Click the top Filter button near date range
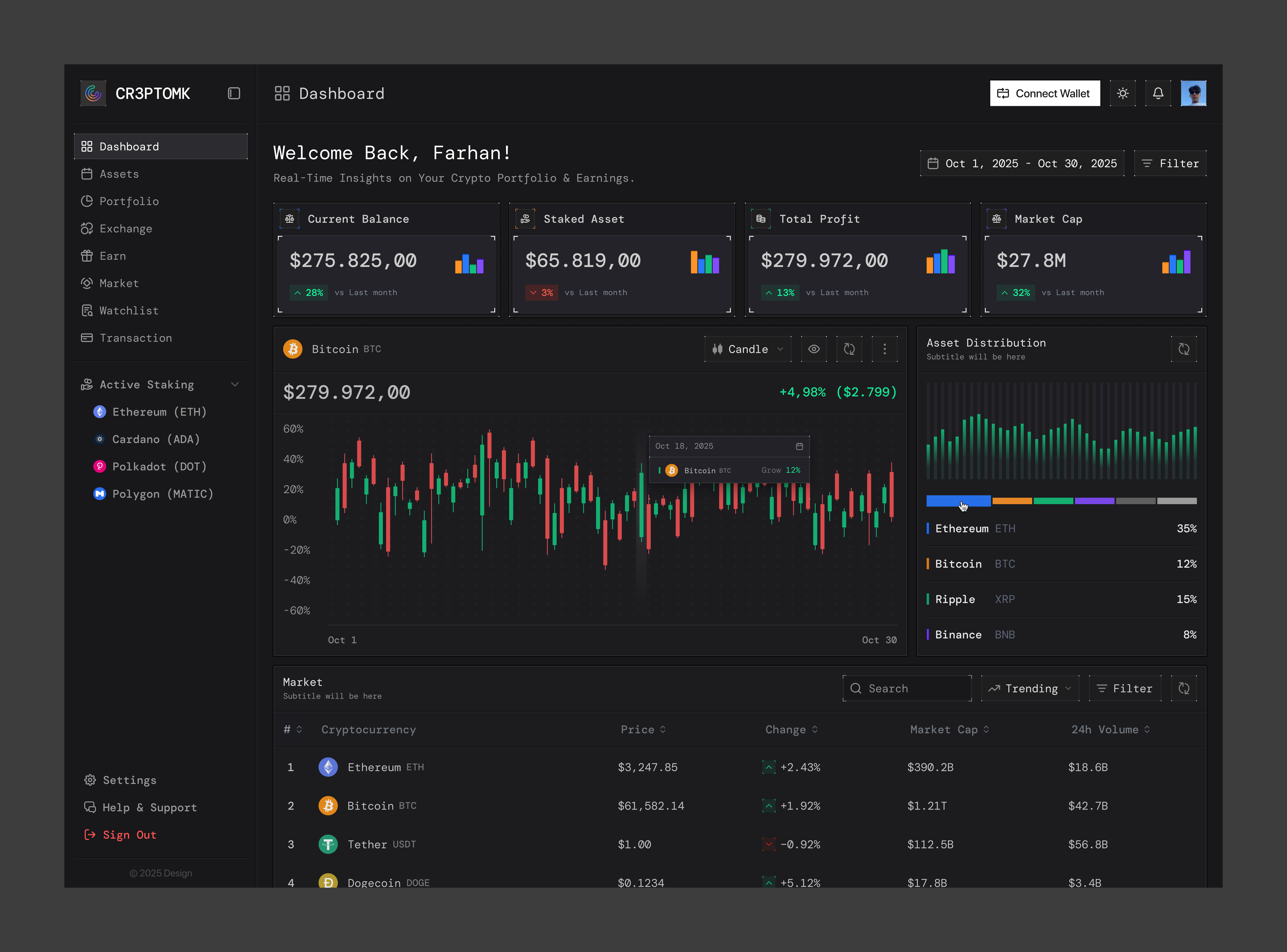1287x952 pixels. pos(1170,164)
